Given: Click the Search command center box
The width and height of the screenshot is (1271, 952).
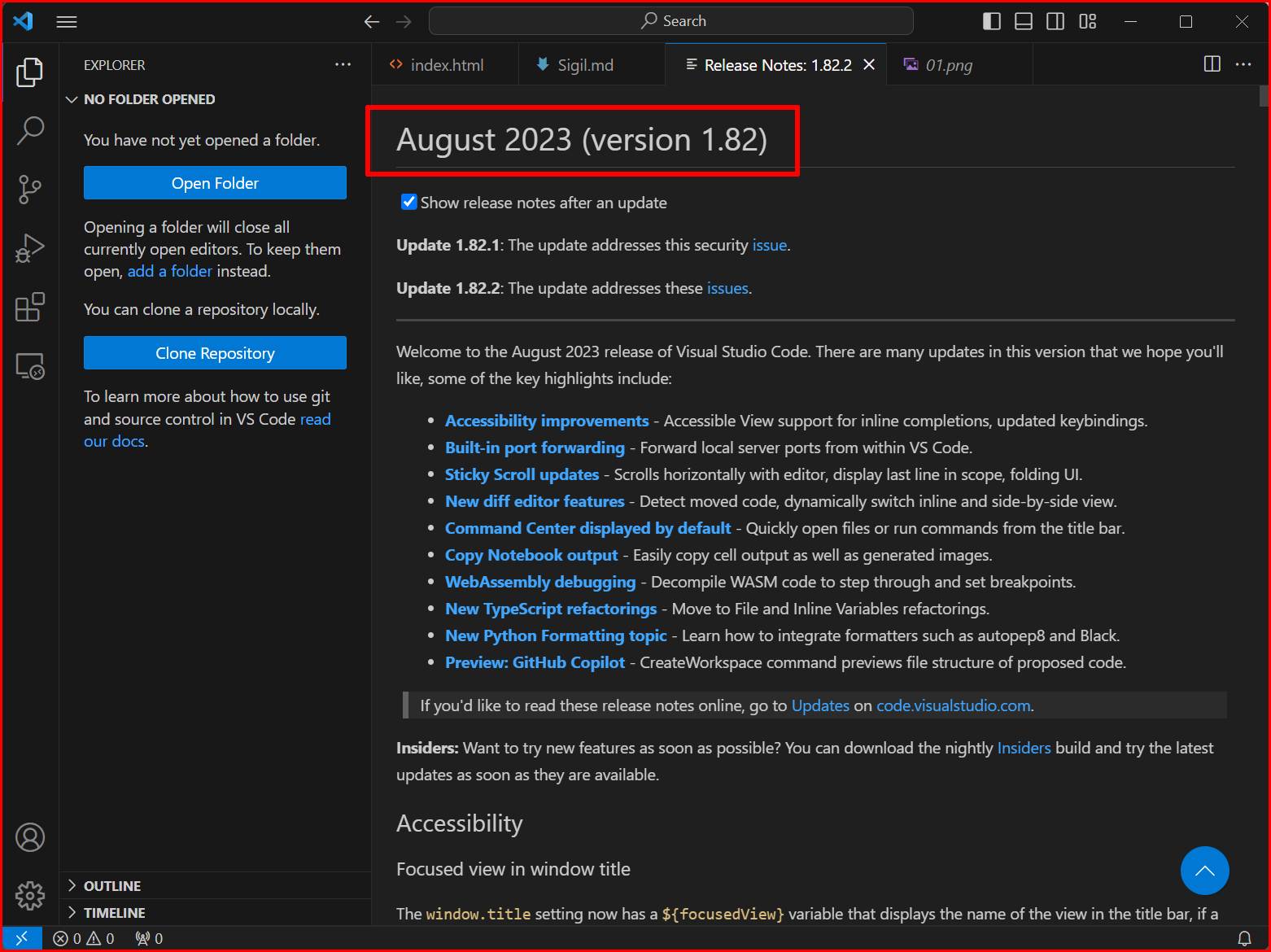Looking at the screenshot, I should tap(671, 21).
